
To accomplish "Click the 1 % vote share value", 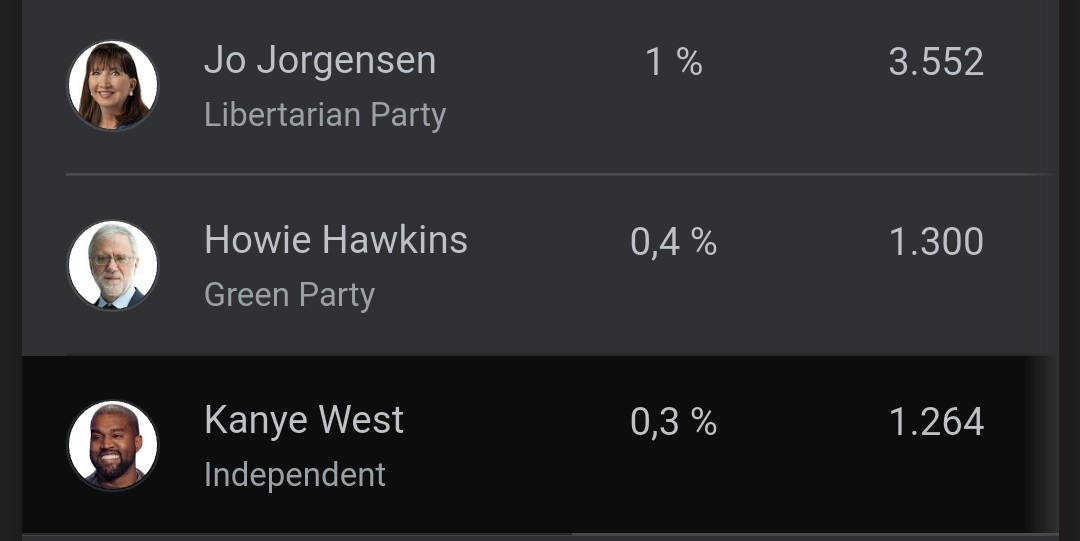I will [x=674, y=63].
